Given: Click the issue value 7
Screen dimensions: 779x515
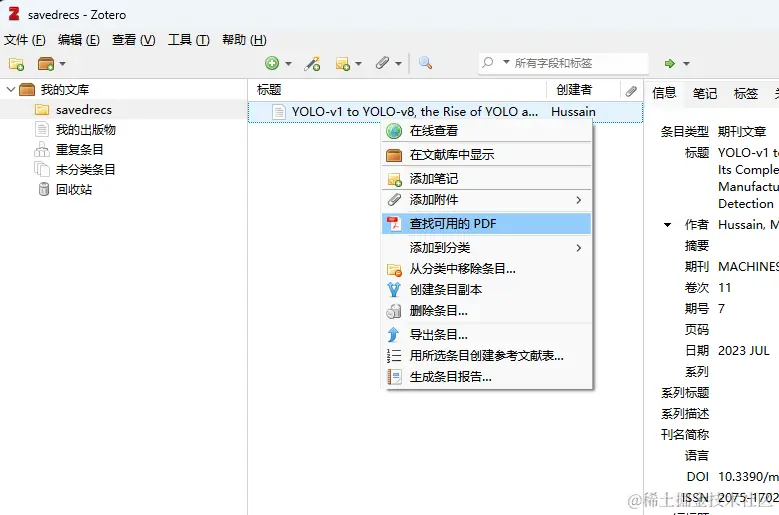Looking at the screenshot, I should [x=721, y=309].
